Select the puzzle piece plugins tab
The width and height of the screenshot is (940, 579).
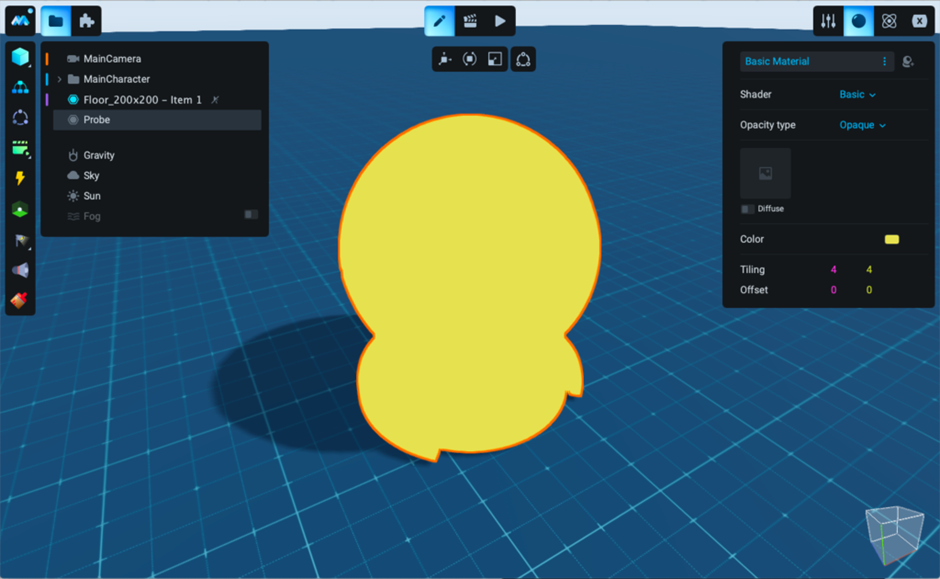(87, 21)
